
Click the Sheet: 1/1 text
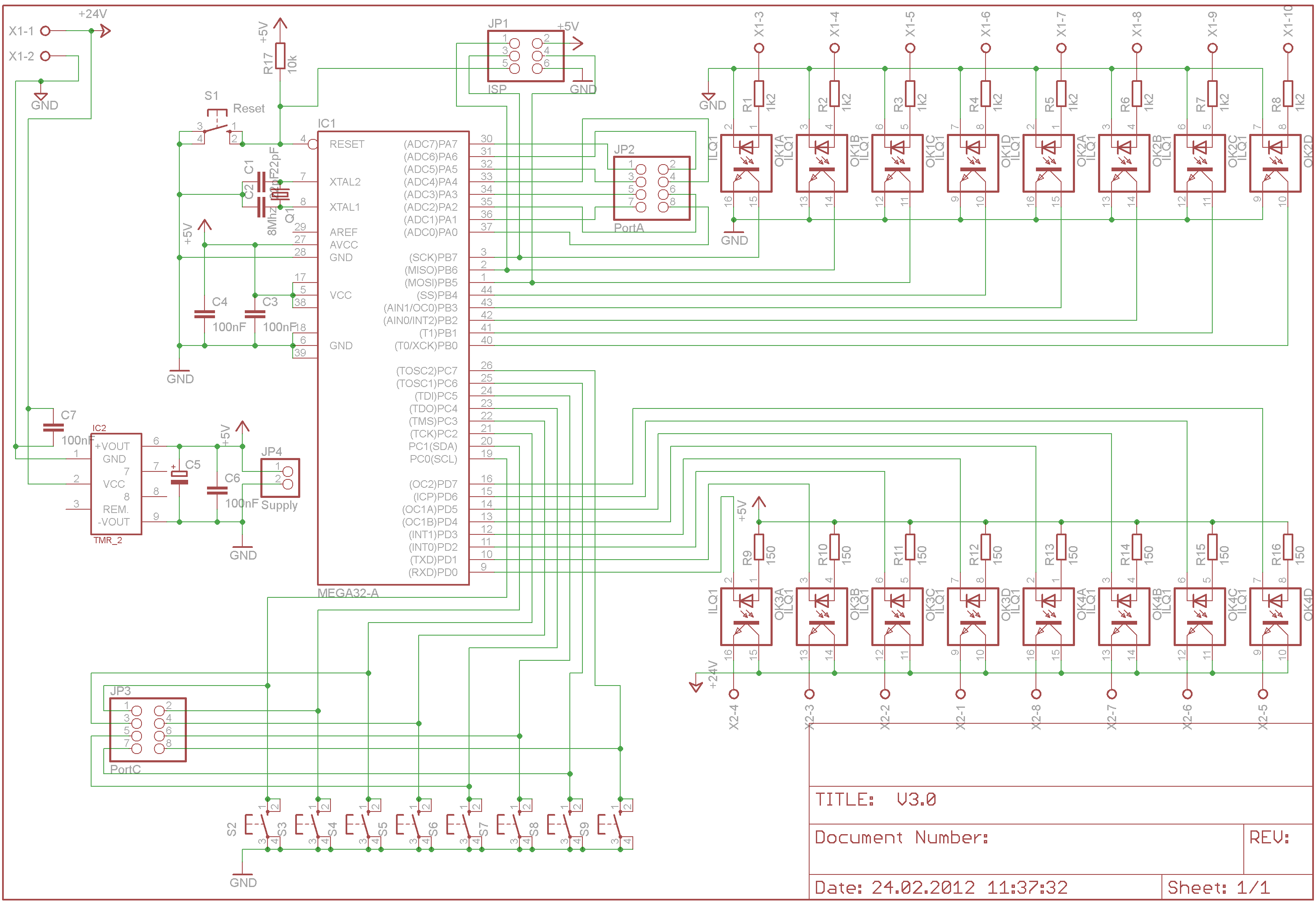tap(1218, 887)
